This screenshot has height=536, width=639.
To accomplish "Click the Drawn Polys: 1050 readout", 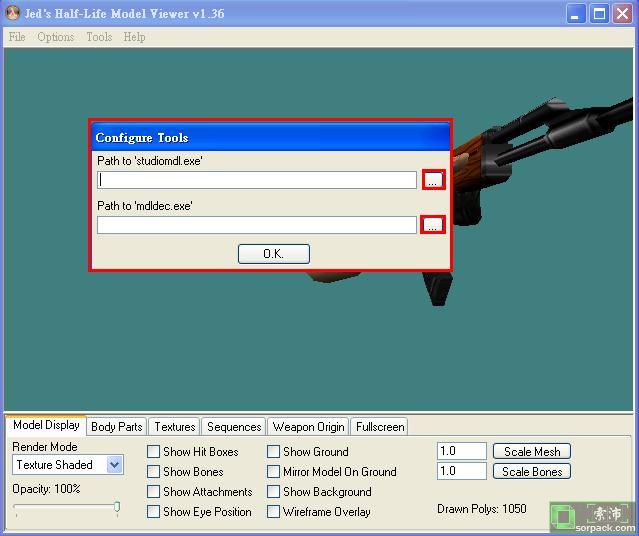I will point(482,509).
